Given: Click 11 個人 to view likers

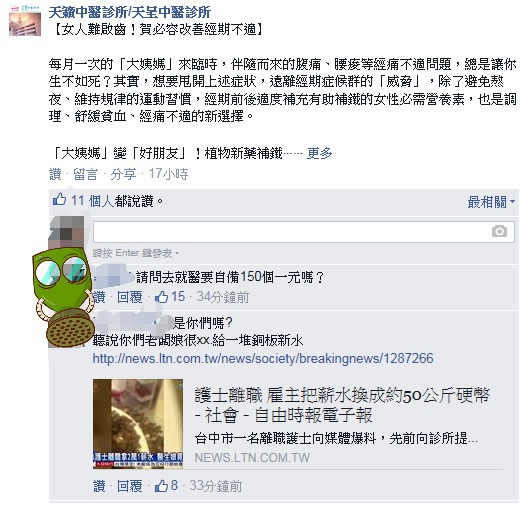Looking at the screenshot, I should tap(92, 201).
